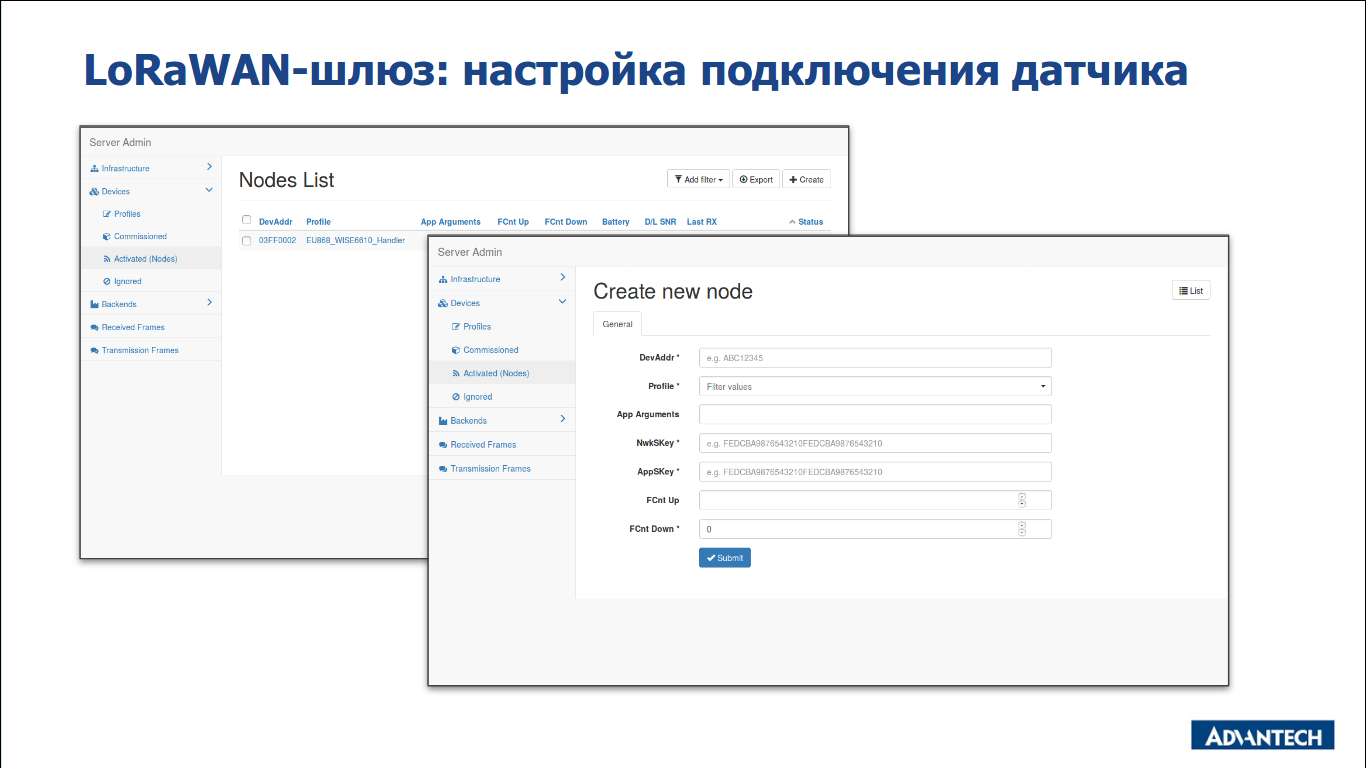Click Infrastructure icon in Nodes List window sidebar
The image size is (1366, 768).
click(x=95, y=169)
